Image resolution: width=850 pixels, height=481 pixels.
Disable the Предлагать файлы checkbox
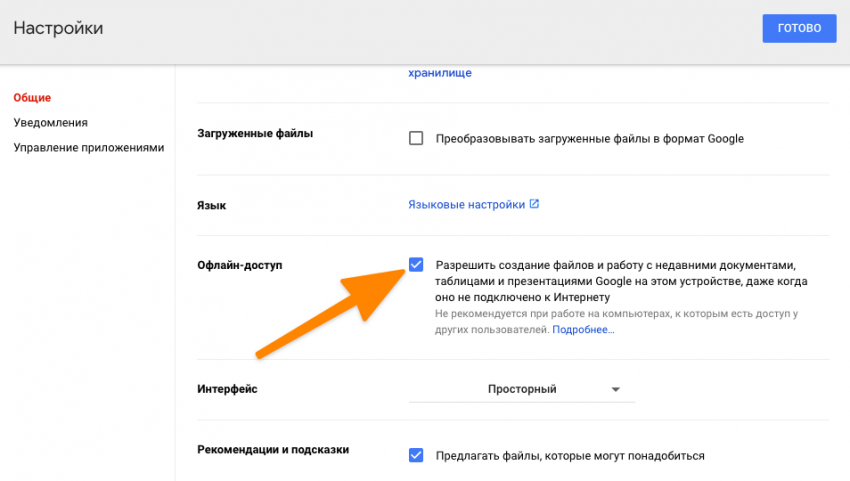pyautogui.click(x=416, y=455)
